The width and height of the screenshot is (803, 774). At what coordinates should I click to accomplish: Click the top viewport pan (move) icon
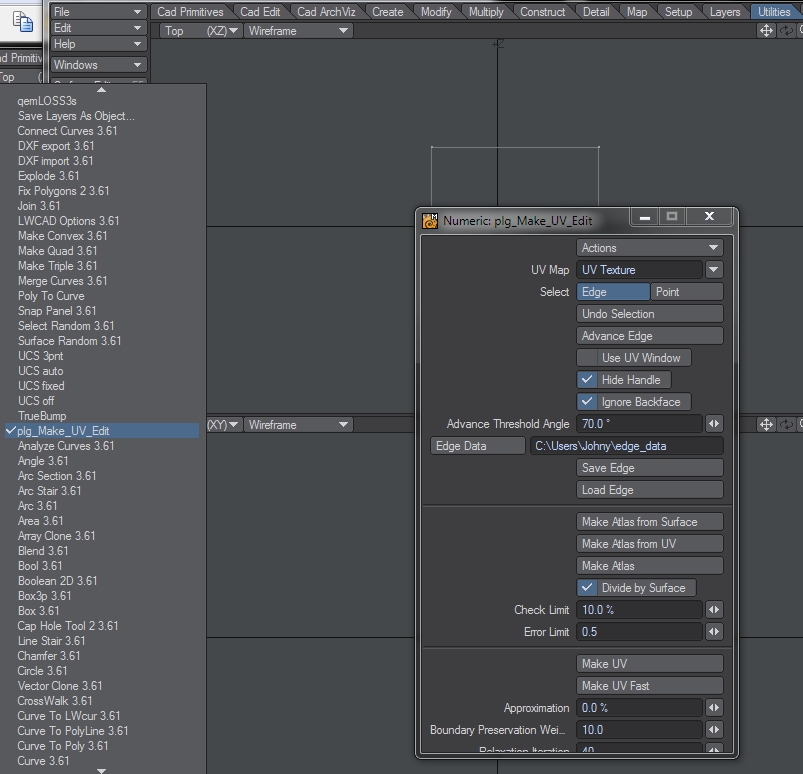point(767,31)
